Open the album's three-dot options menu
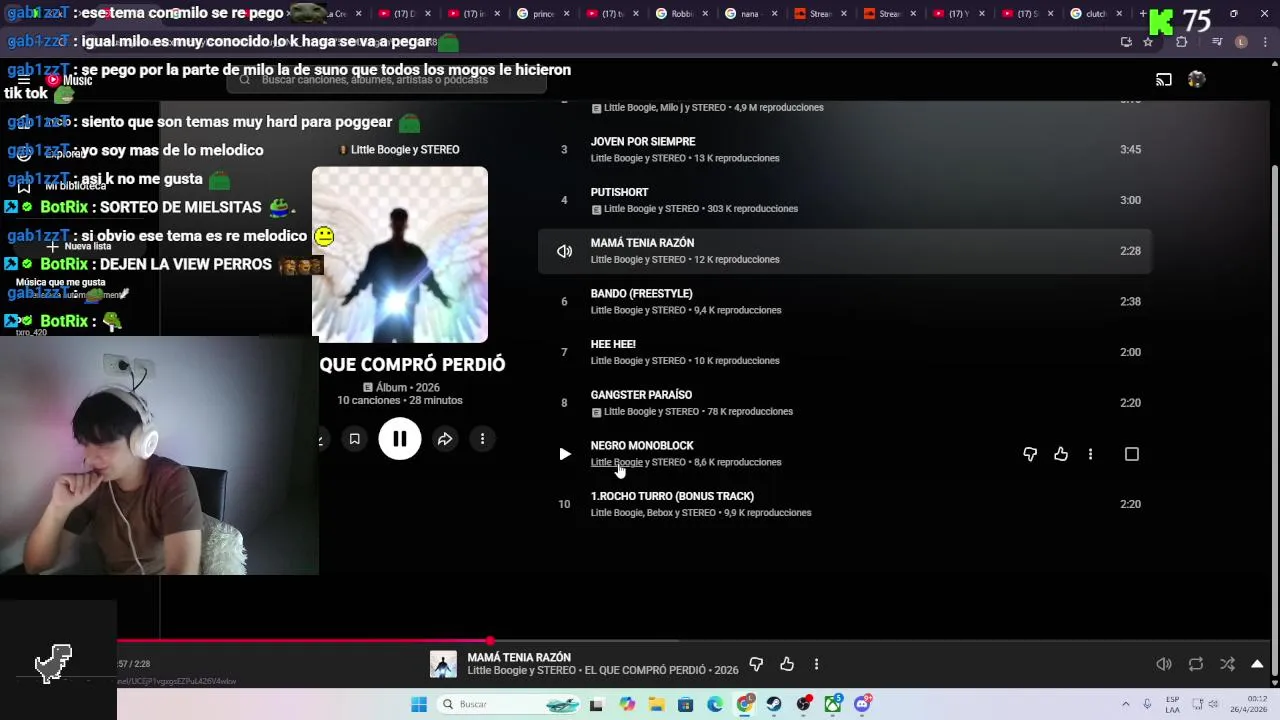The width and height of the screenshot is (1280, 720). point(482,439)
